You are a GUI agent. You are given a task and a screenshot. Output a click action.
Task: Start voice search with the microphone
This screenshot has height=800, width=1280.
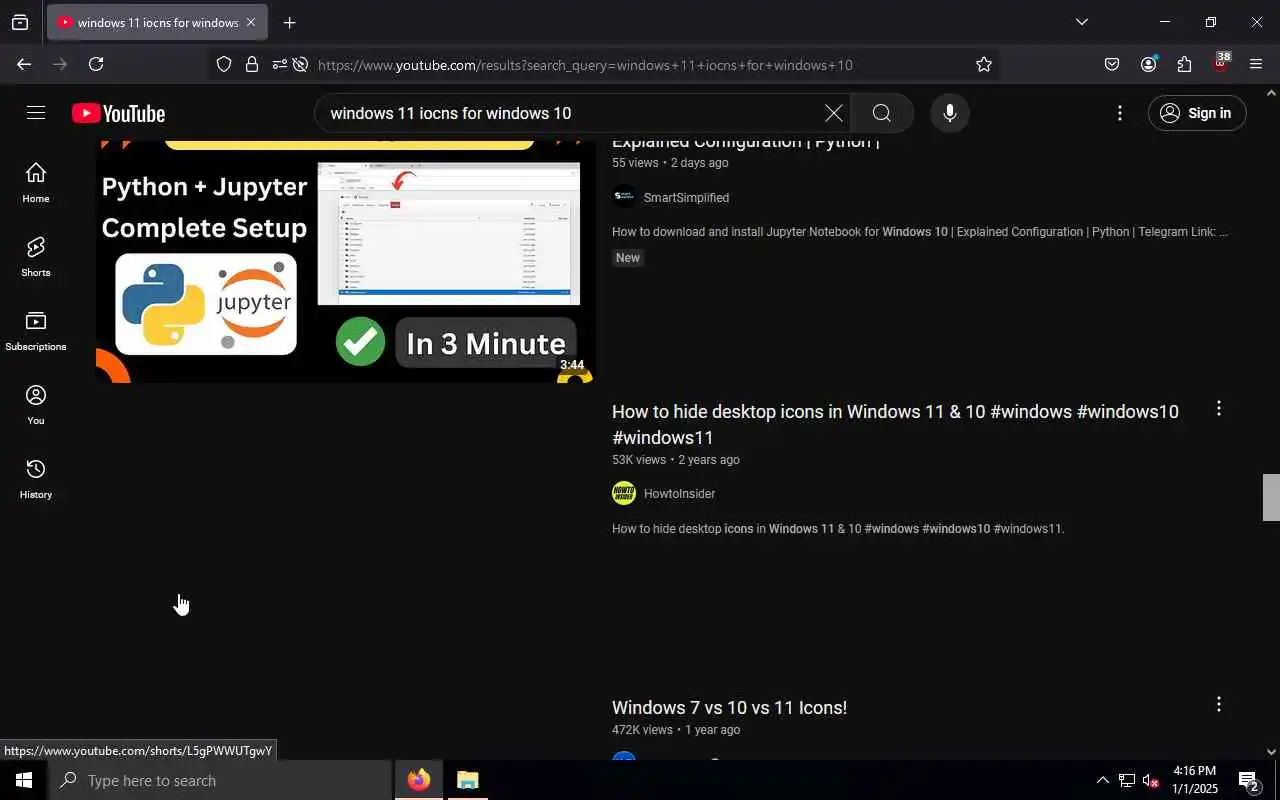point(950,113)
